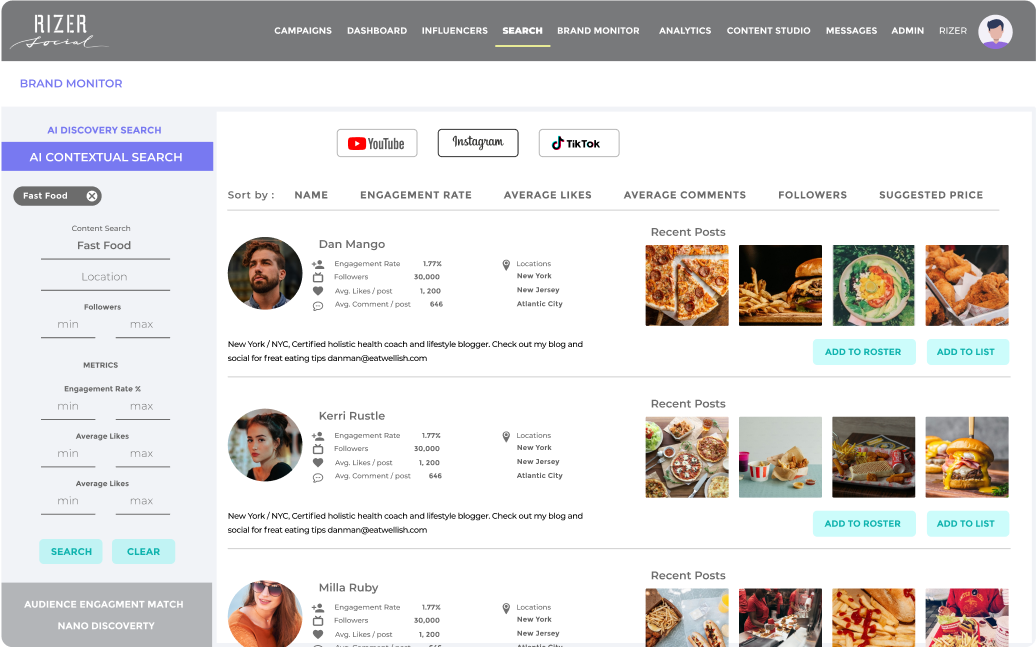The width and height of the screenshot is (1036, 647).
Task: Click the Engagement Rate max field
Action: click(x=142, y=407)
